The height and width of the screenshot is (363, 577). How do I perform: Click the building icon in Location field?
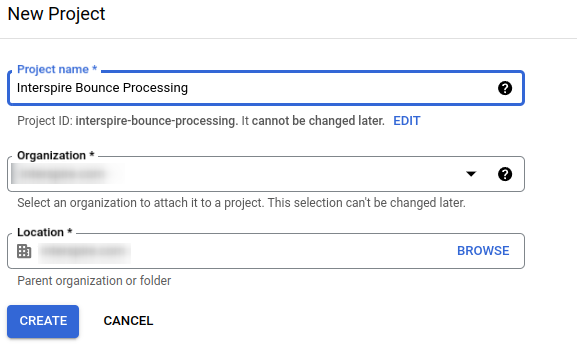pyautogui.click(x=24, y=251)
